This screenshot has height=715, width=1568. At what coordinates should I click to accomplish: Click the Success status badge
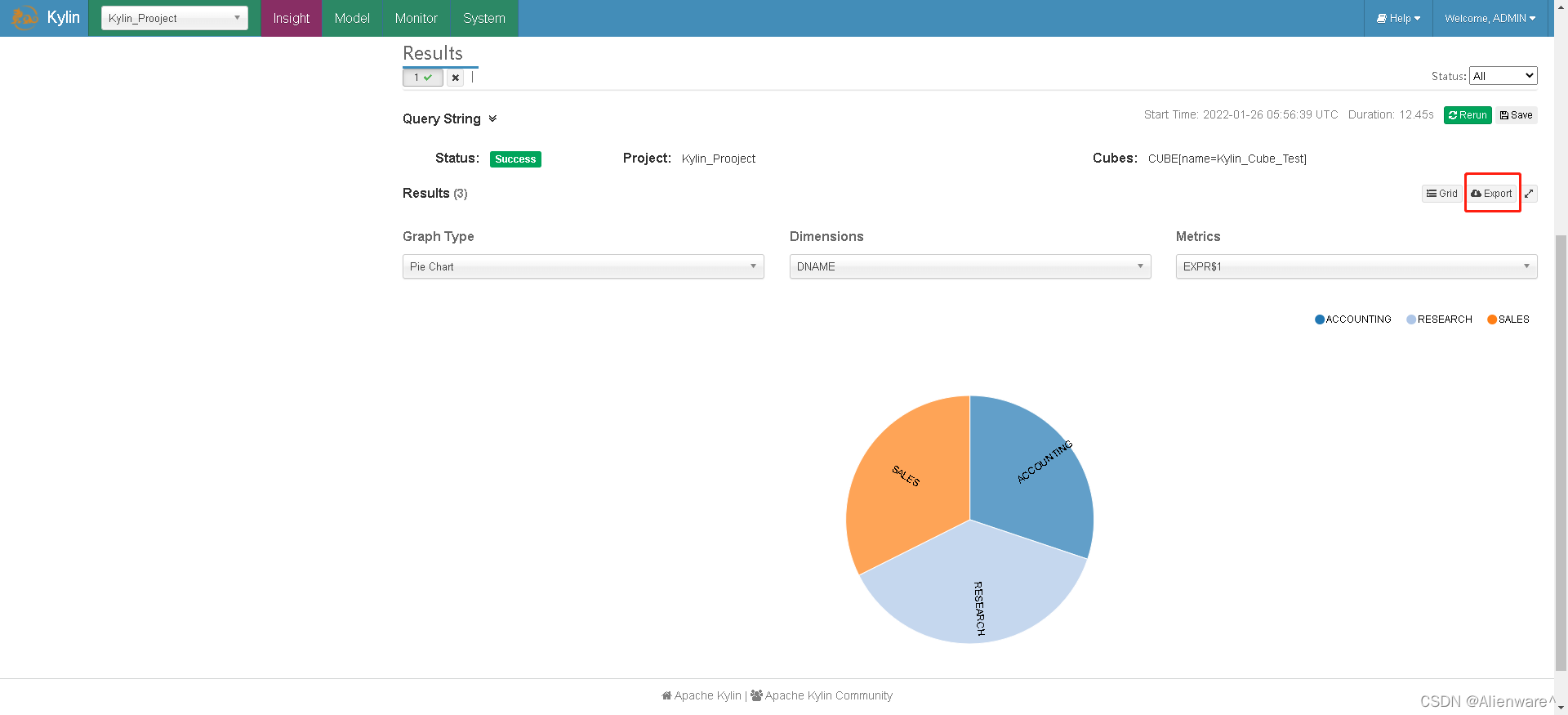pyautogui.click(x=515, y=159)
